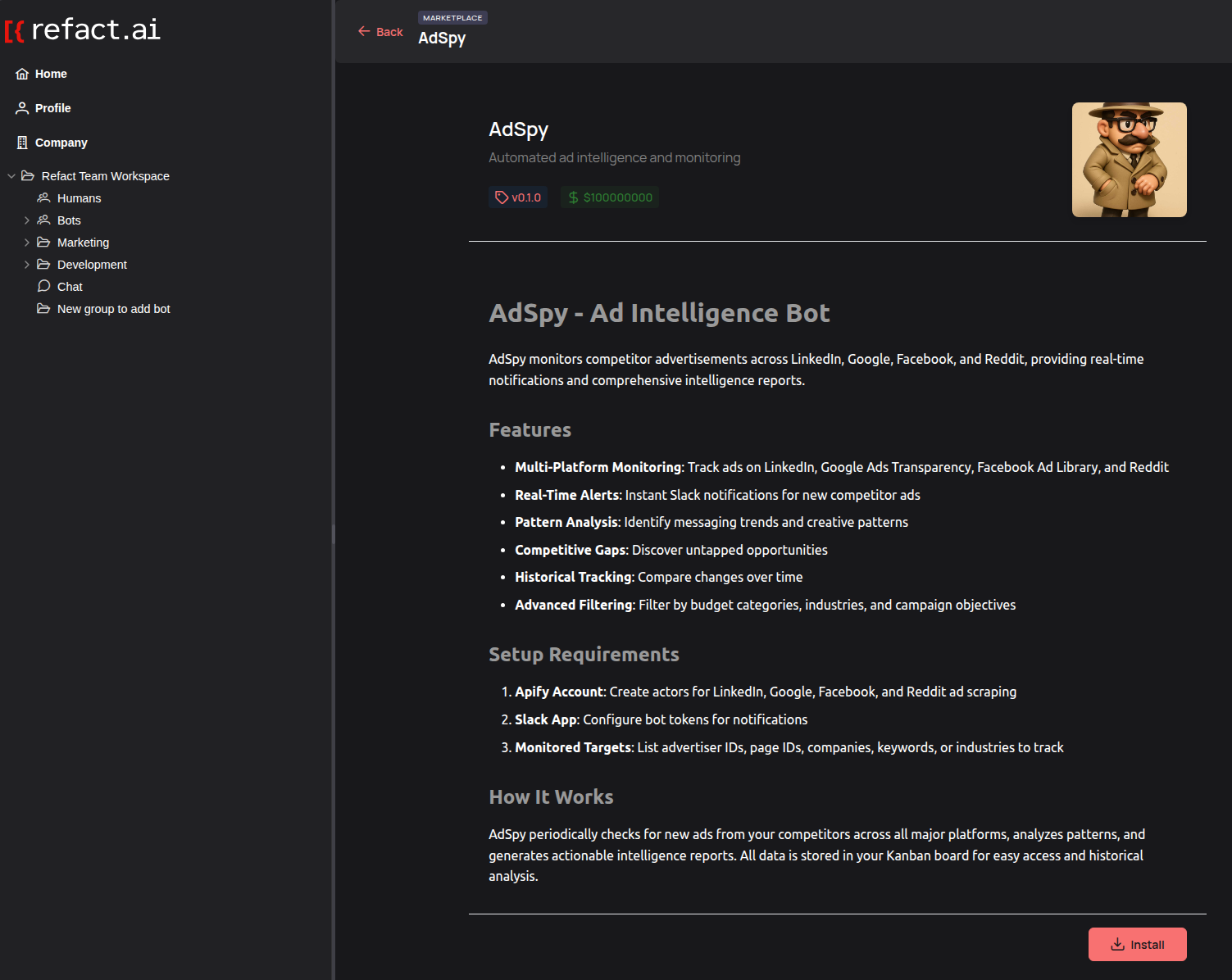Click the AdSpy detective thumbnail image
This screenshot has height=980, width=1232.
[x=1129, y=159]
